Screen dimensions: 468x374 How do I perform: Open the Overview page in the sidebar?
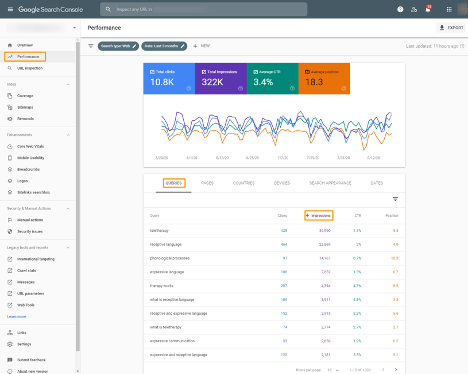[x=25, y=45]
